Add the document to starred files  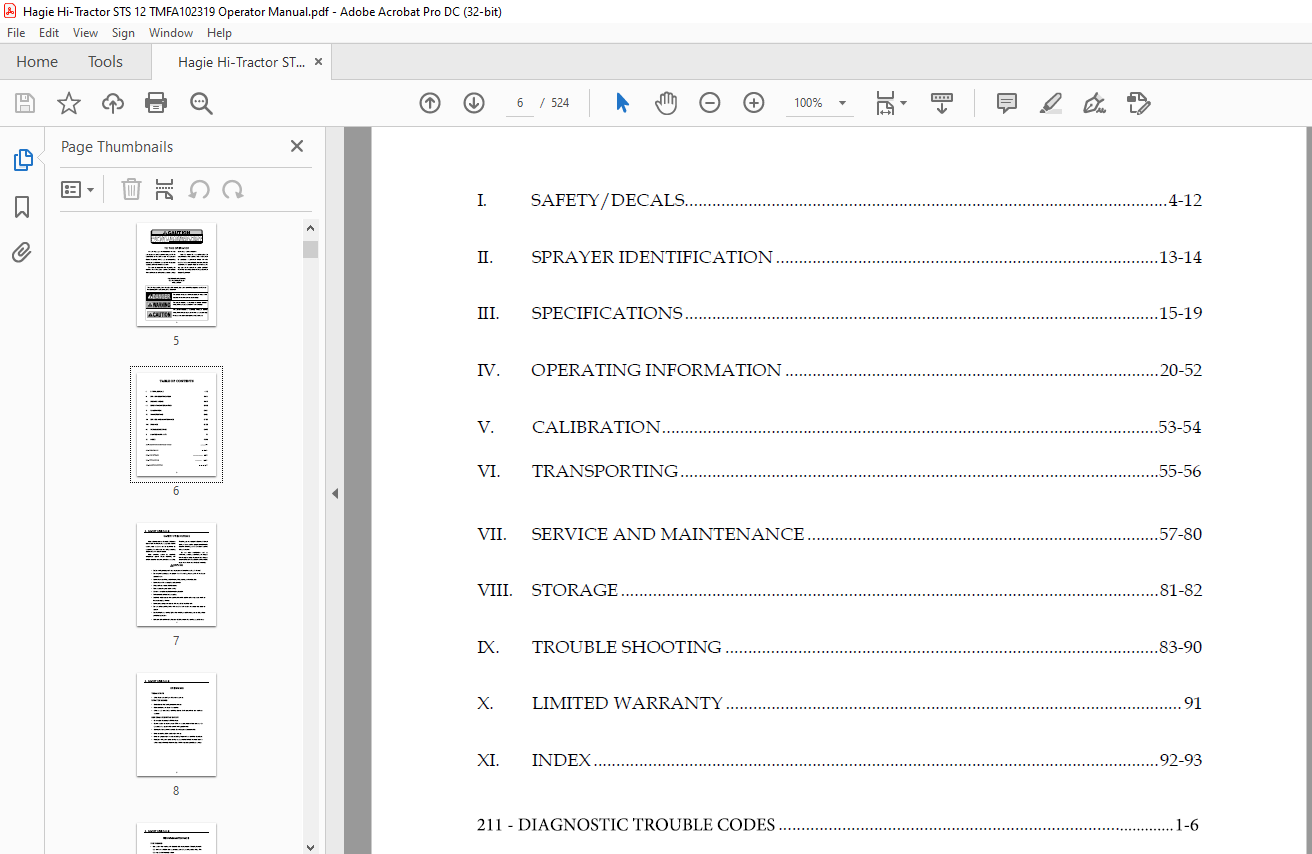[x=68, y=103]
